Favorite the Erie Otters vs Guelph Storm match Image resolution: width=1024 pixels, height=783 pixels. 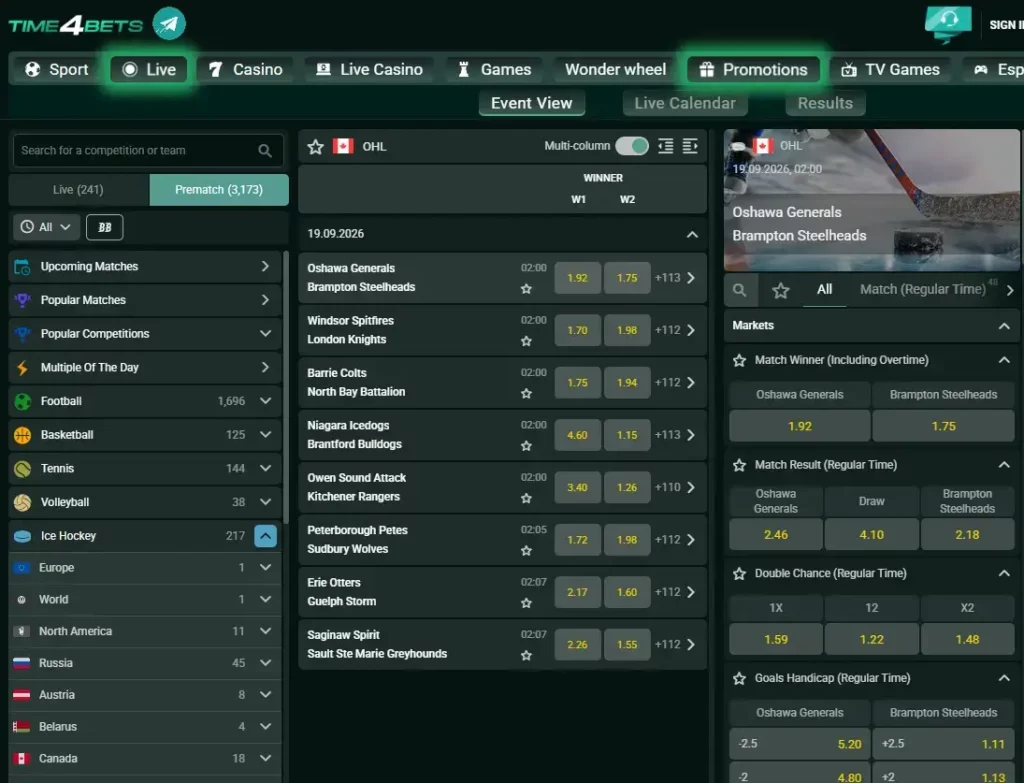[526, 603]
